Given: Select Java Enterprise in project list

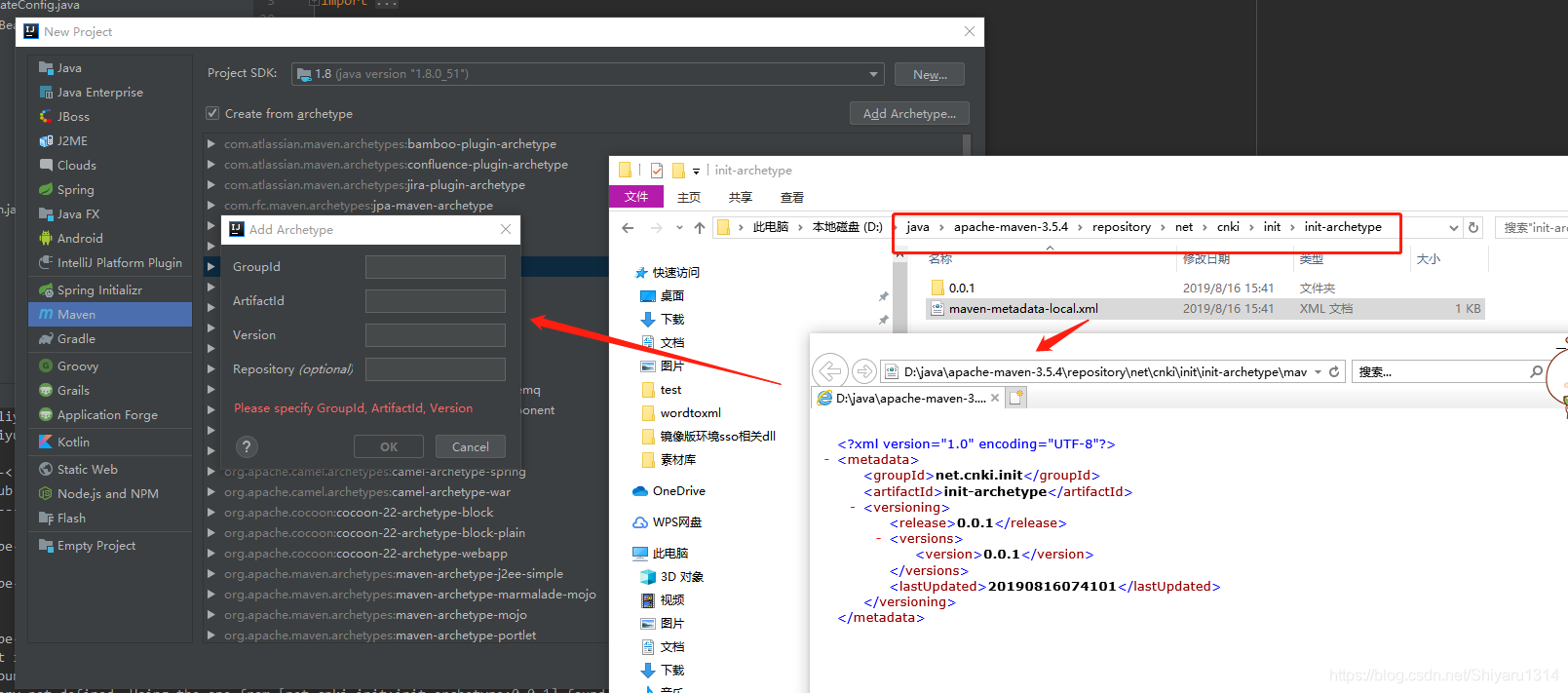Looking at the screenshot, I should [99, 93].
